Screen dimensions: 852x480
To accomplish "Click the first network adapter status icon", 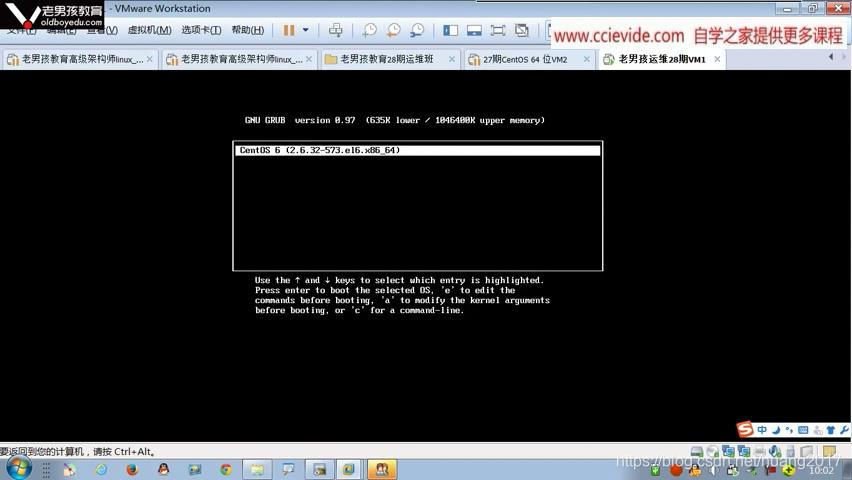I will point(728,451).
